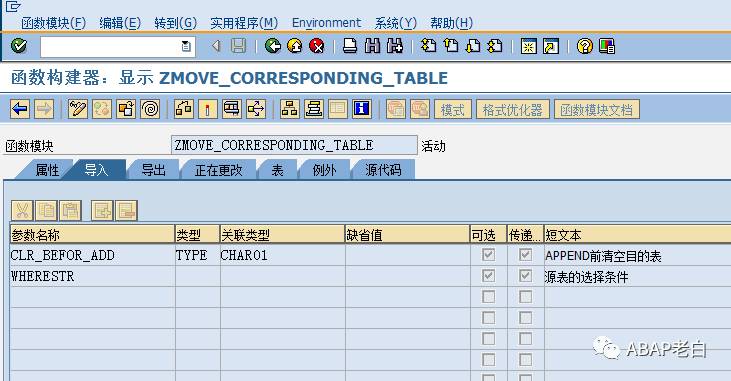731x381 pixels.
Task: Go to Last Page icon
Action: [495, 46]
